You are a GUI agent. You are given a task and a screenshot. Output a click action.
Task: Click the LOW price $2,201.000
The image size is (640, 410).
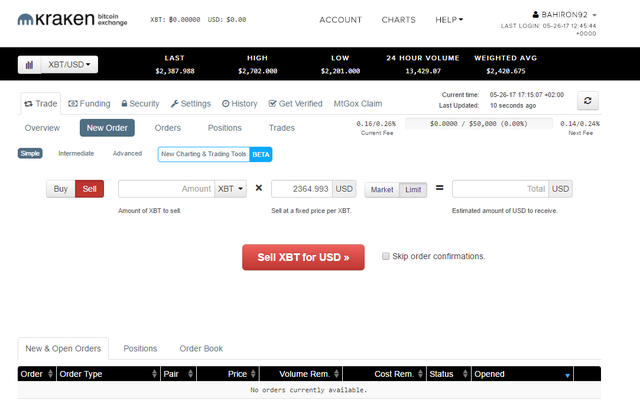pos(340,71)
